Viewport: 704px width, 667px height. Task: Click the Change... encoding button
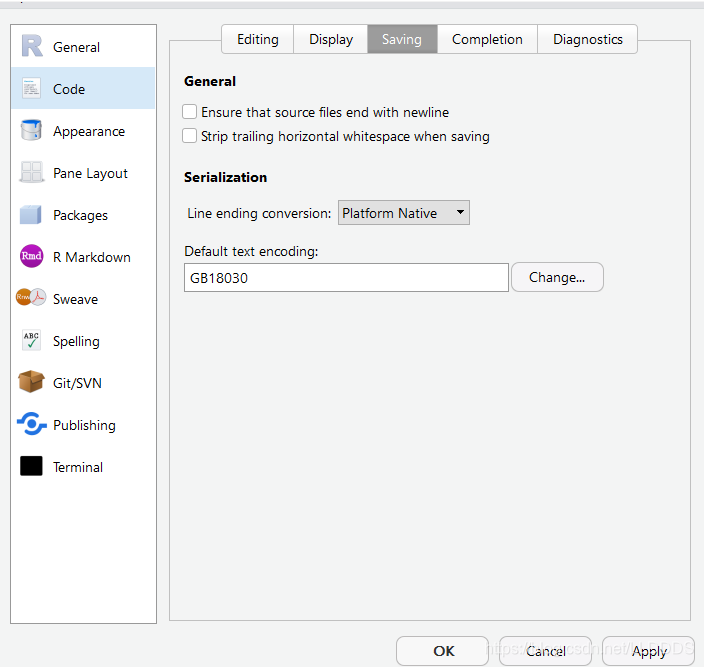(557, 277)
